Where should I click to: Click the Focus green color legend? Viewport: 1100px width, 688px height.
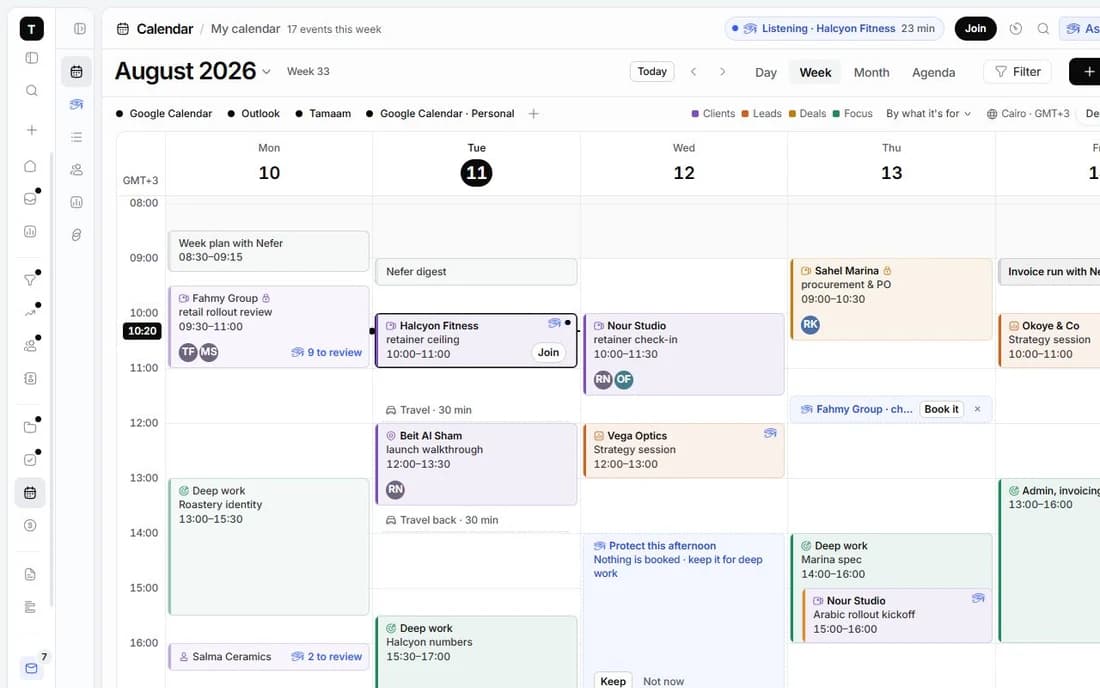[x=852, y=114]
